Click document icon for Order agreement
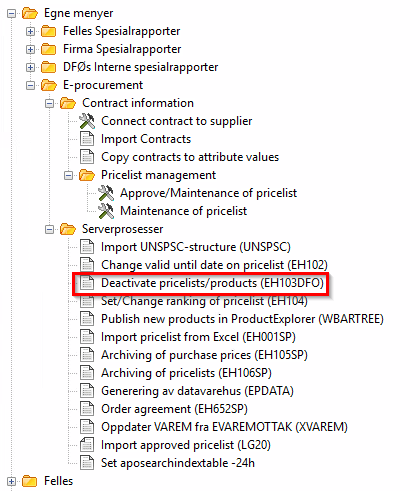This screenshot has width=420, height=491. (x=87, y=409)
